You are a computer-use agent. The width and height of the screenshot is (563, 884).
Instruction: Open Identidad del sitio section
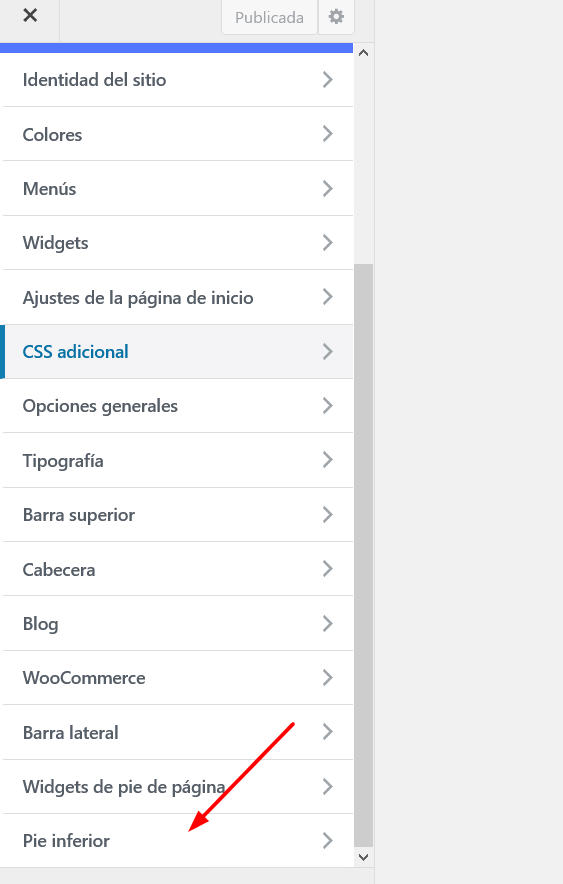(x=177, y=79)
